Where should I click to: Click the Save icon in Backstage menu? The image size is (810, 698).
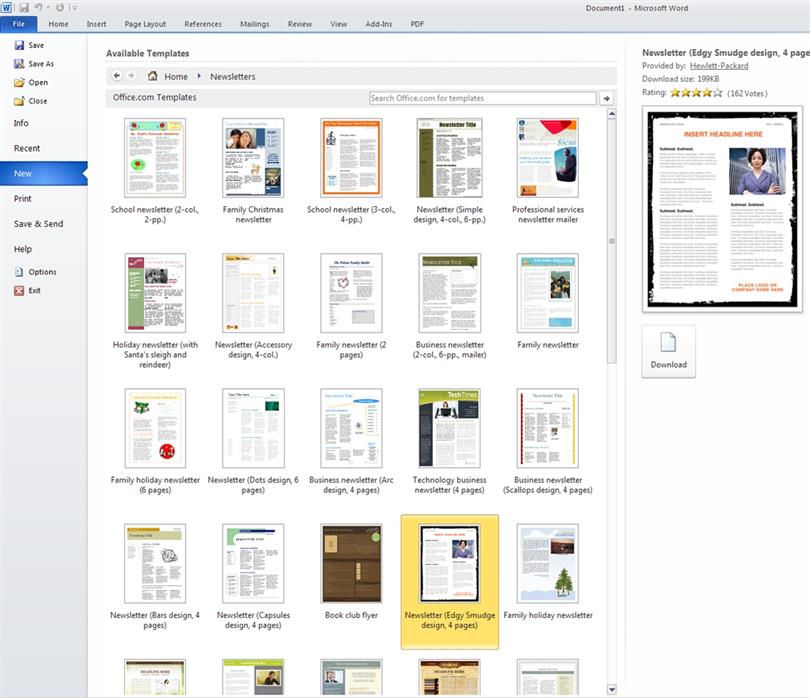tap(19, 45)
